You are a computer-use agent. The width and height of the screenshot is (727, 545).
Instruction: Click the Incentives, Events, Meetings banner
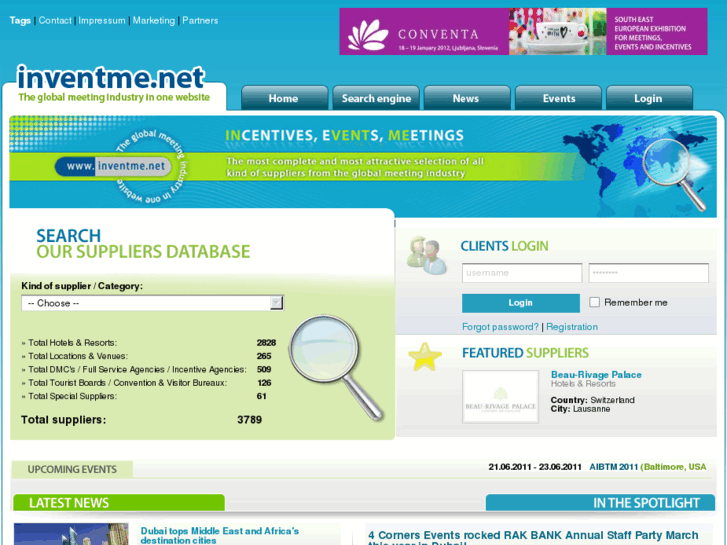[363, 166]
